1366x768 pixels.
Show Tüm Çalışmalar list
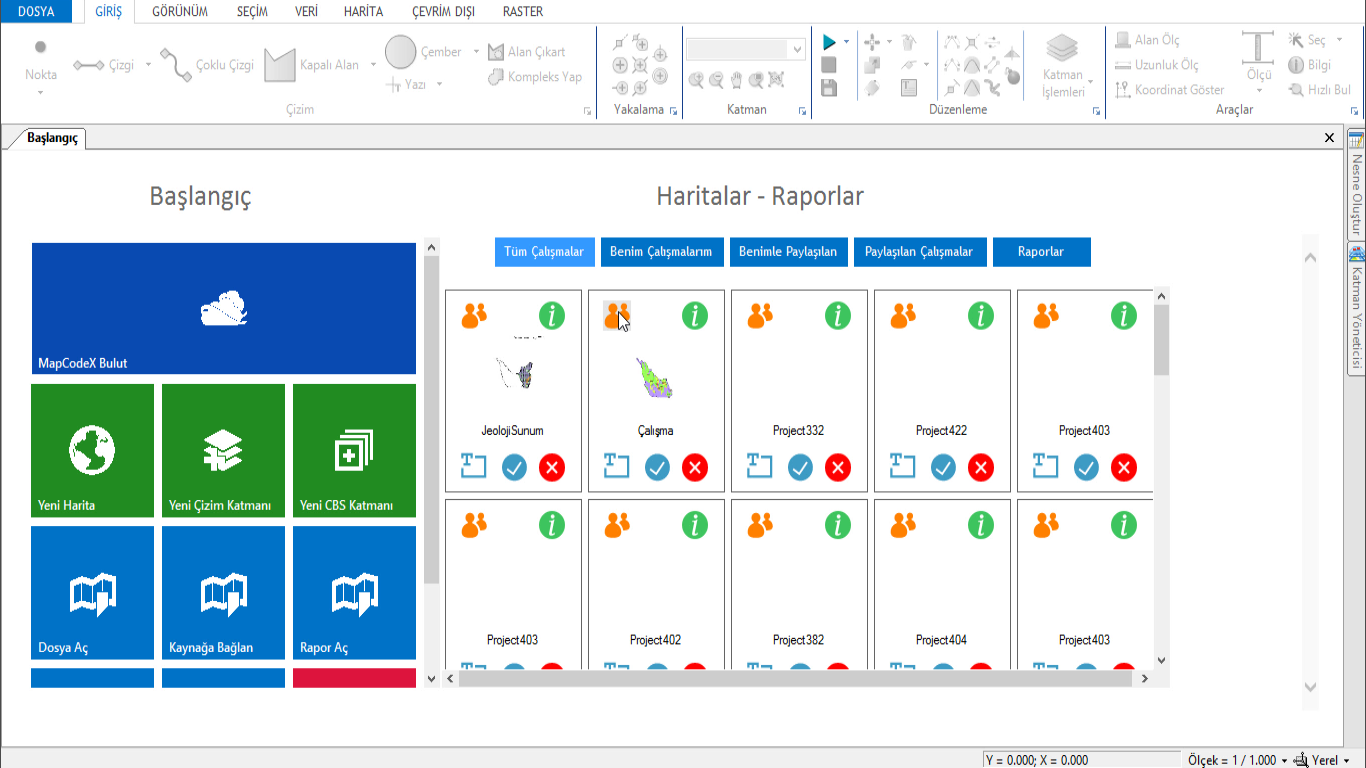(x=544, y=252)
